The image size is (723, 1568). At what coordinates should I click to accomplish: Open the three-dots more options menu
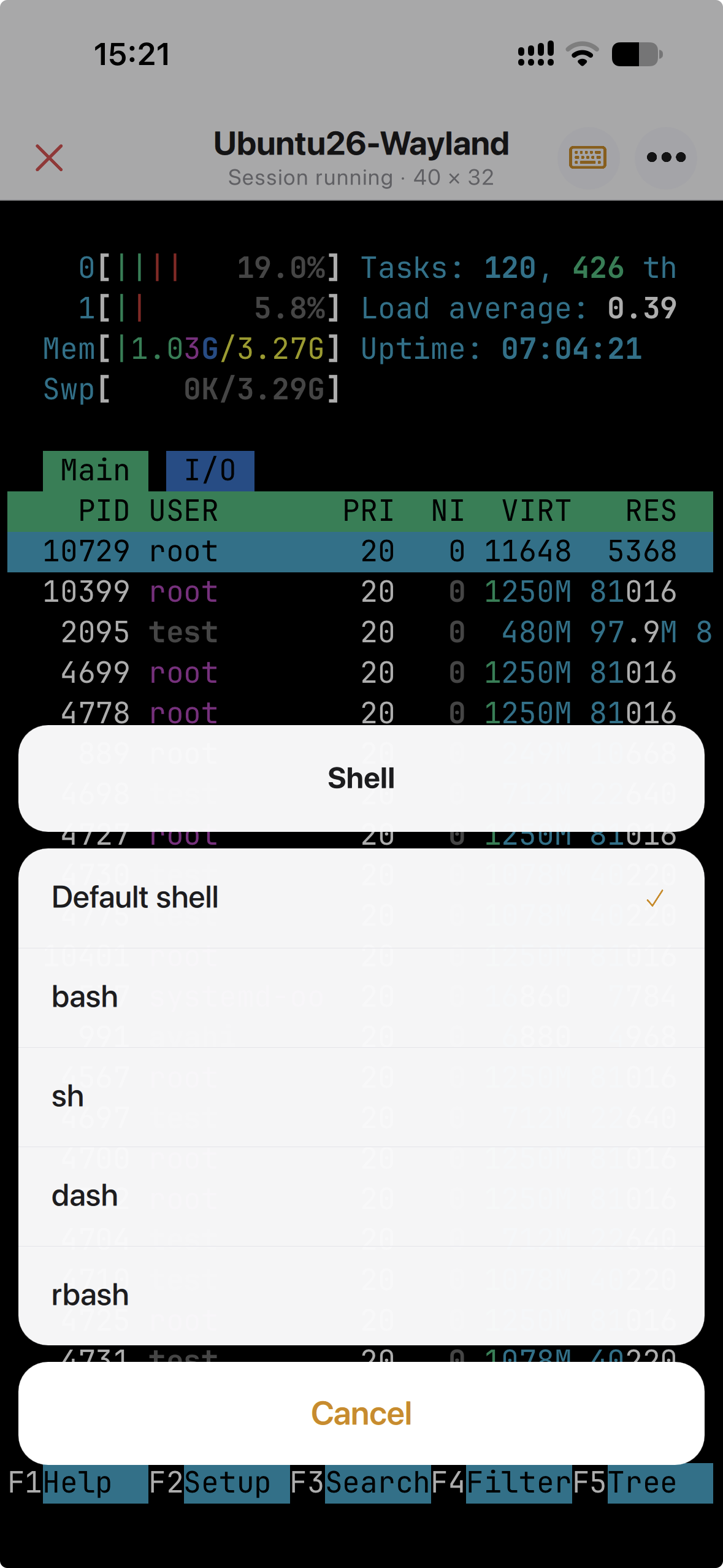(666, 158)
